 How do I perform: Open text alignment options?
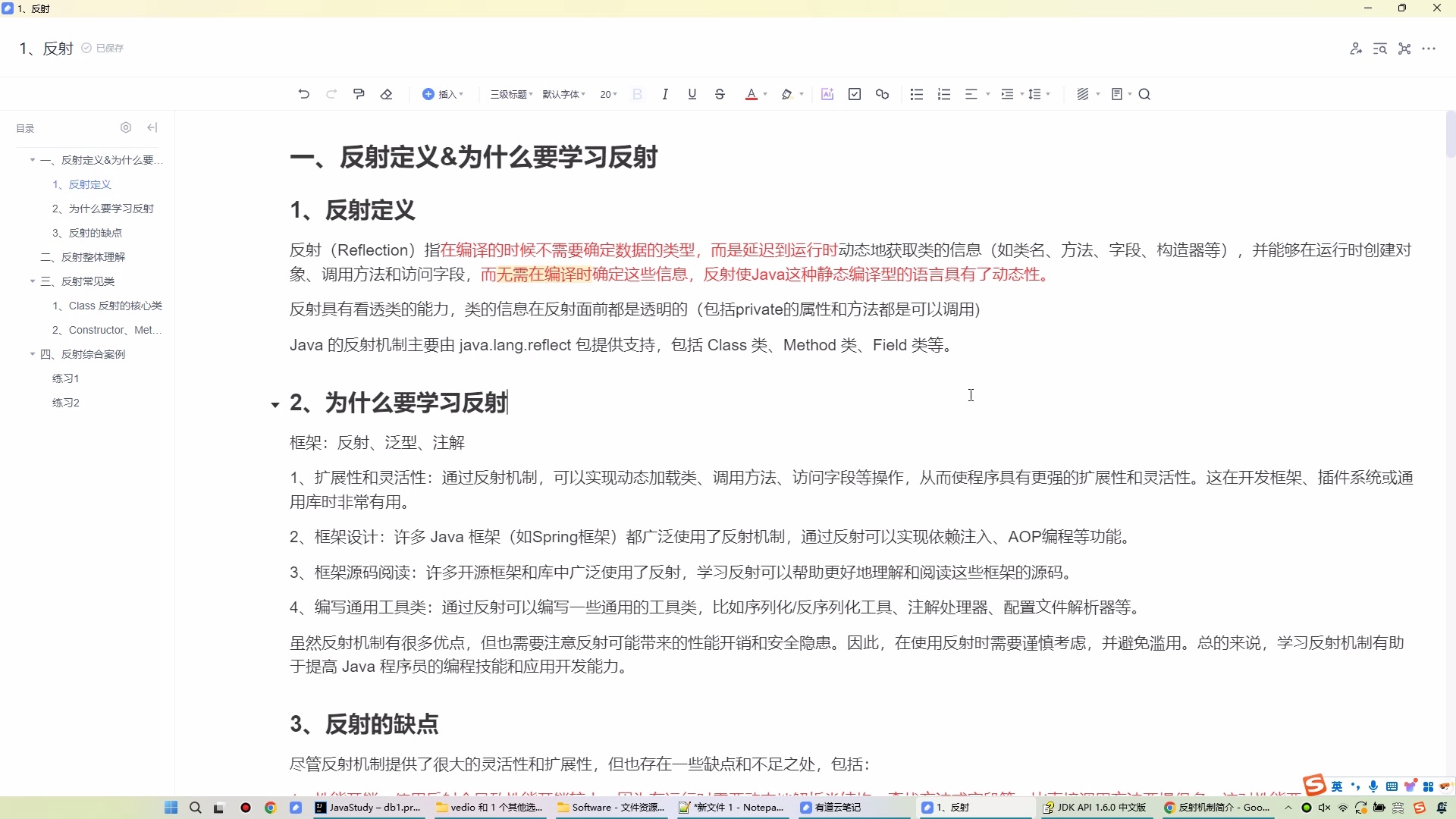click(x=977, y=94)
